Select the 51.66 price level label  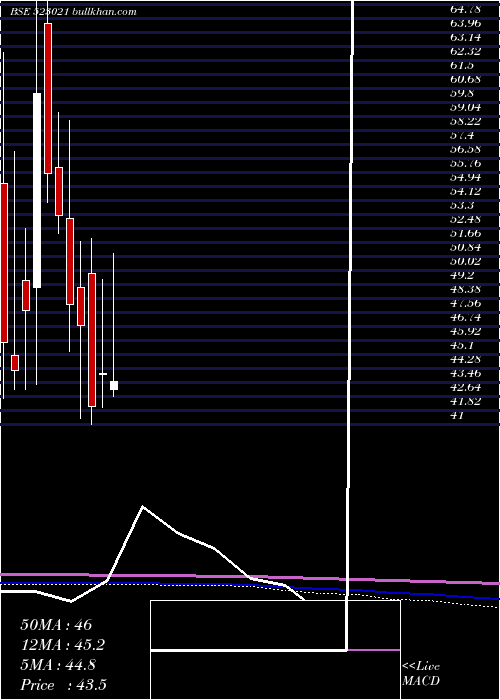click(x=466, y=233)
